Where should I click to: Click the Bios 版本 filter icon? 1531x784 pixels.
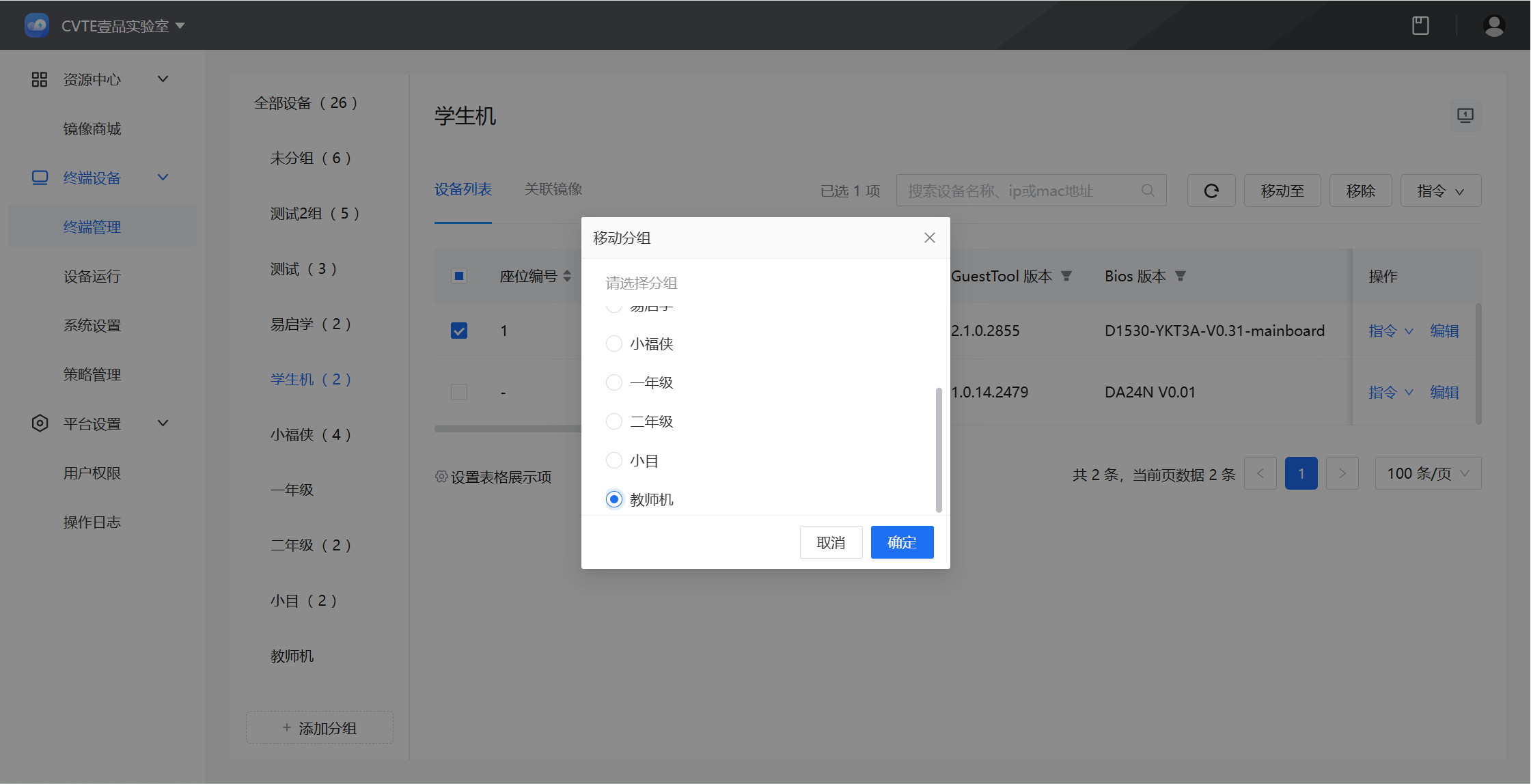(1181, 276)
